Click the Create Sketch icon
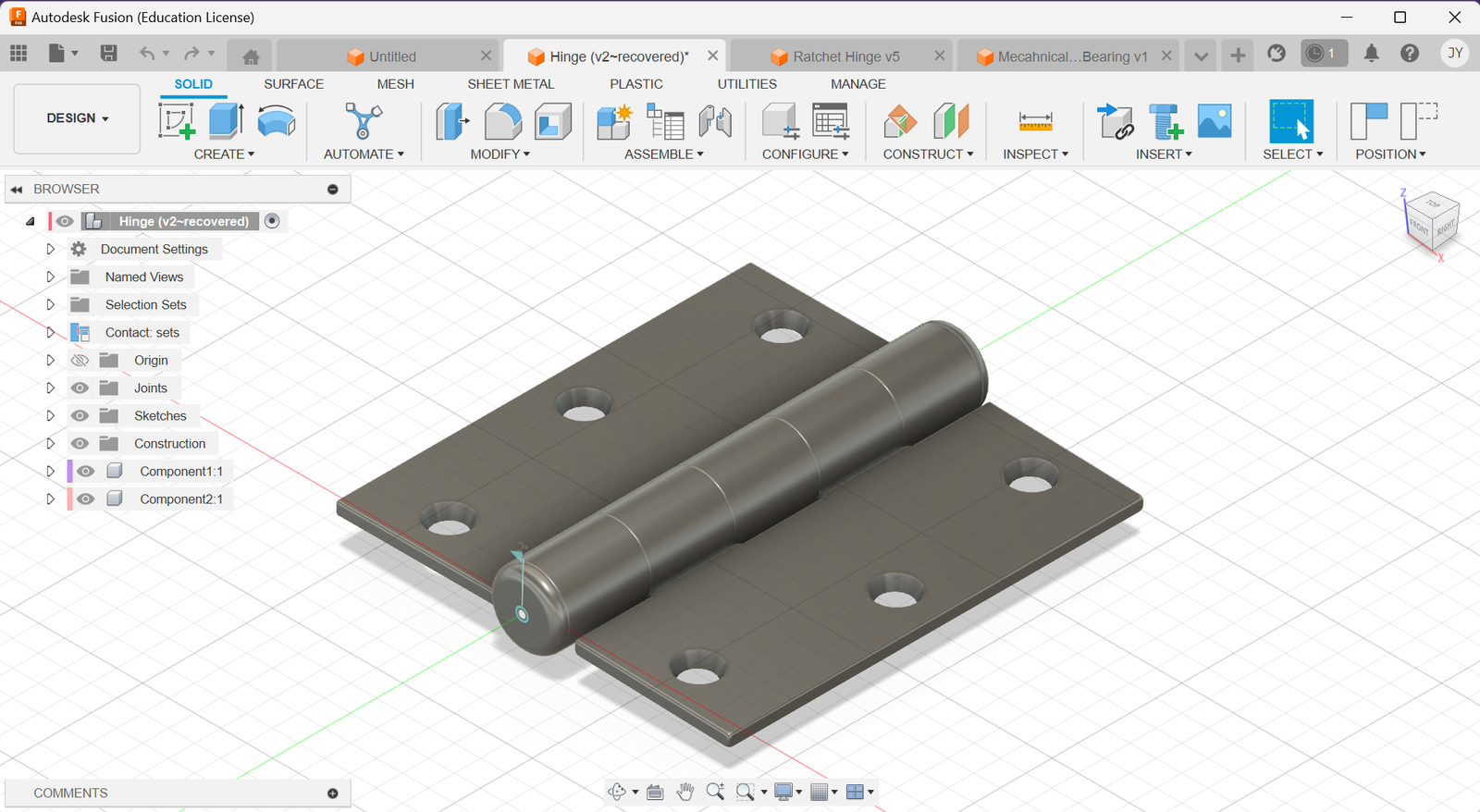This screenshot has height=812, width=1480. click(x=176, y=121)
